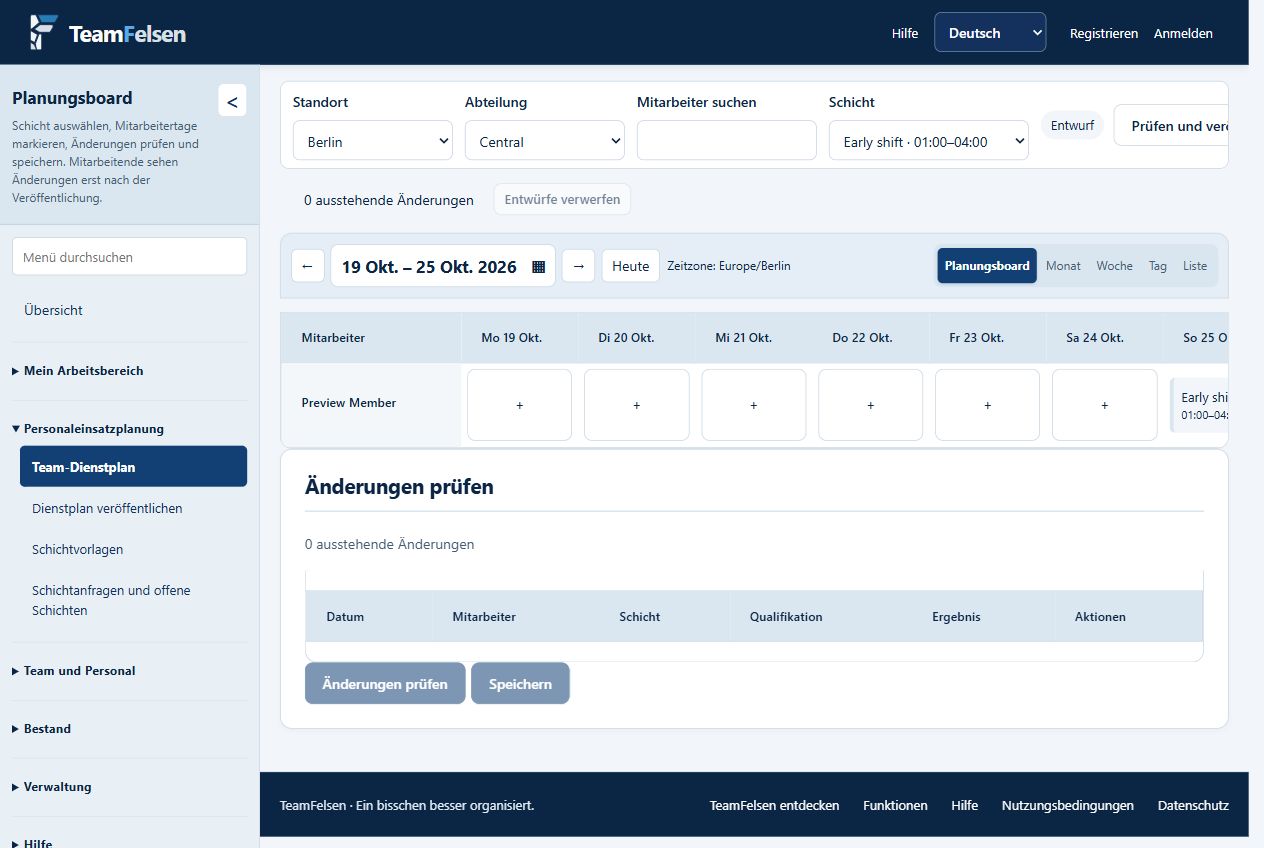Screen dimensions: 1264x848
Task: Open the Early shift entry on So 25 Okt.
Action: point(1199,405)
